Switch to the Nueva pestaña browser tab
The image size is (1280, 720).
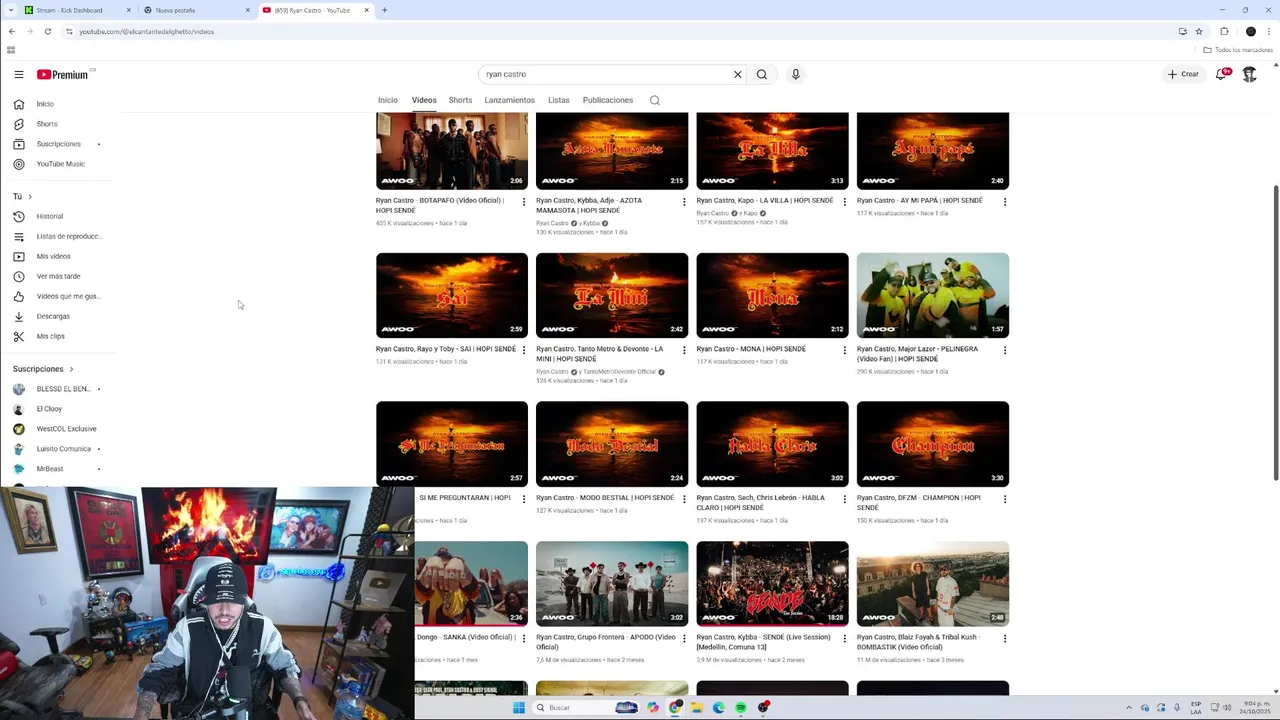[196, 10]
